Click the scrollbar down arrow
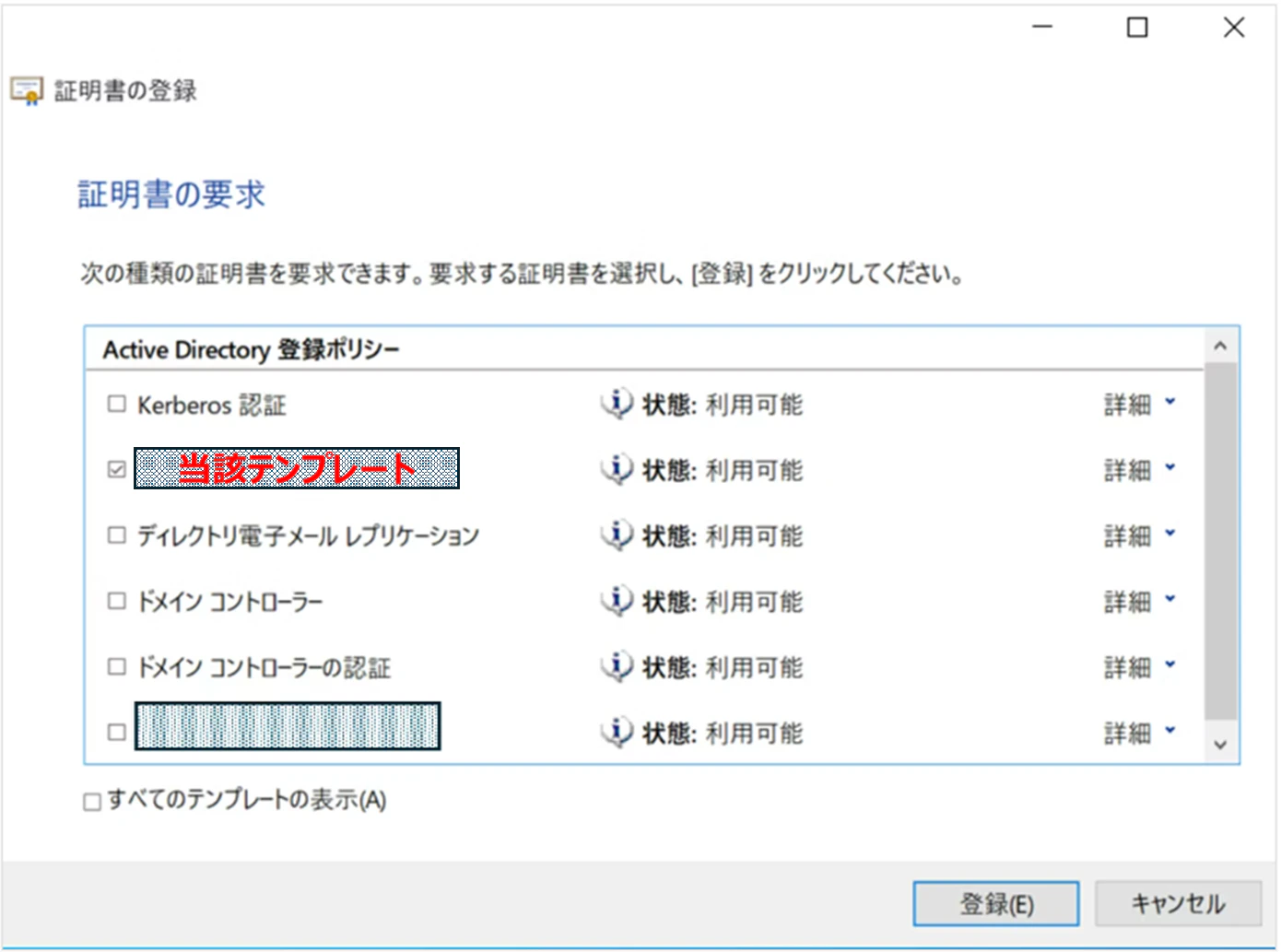This screenshot has width=1281, height=952. coord(1220,745)
